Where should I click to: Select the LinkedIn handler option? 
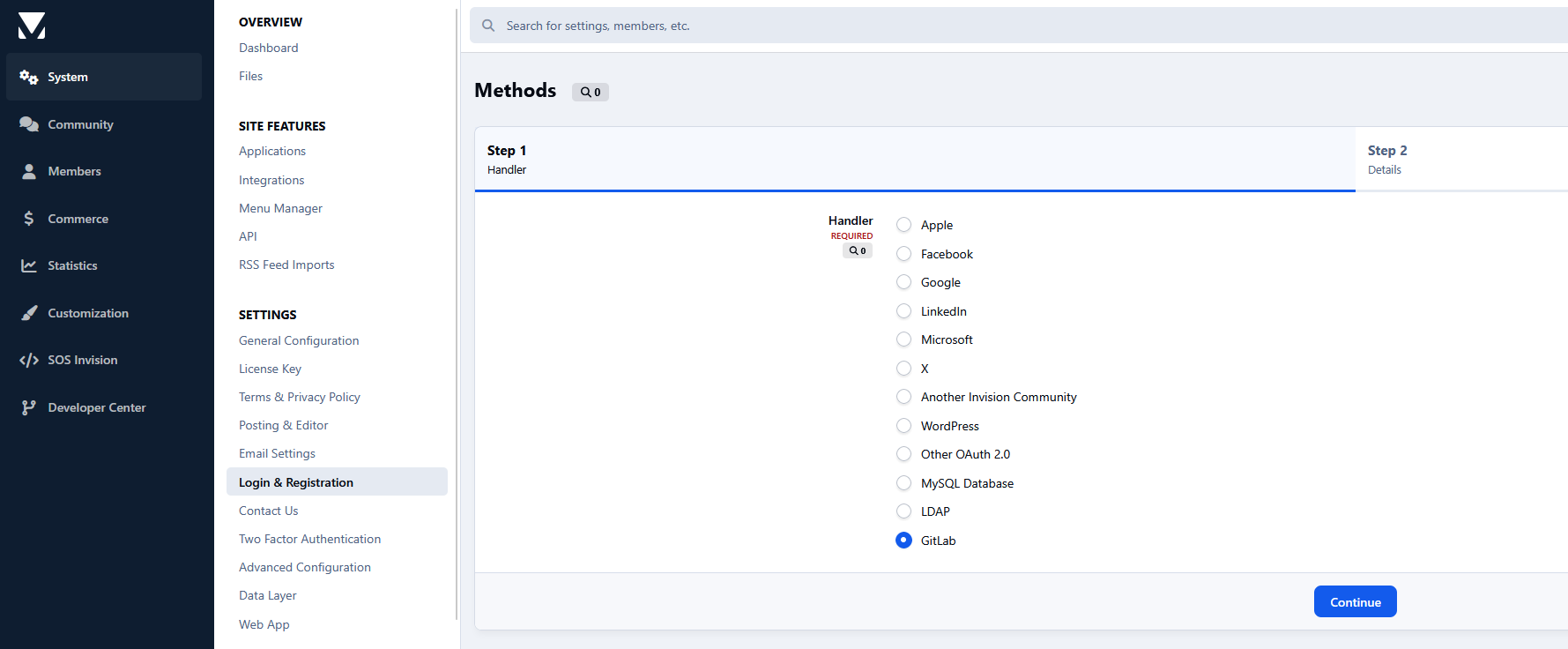[903, 311]
